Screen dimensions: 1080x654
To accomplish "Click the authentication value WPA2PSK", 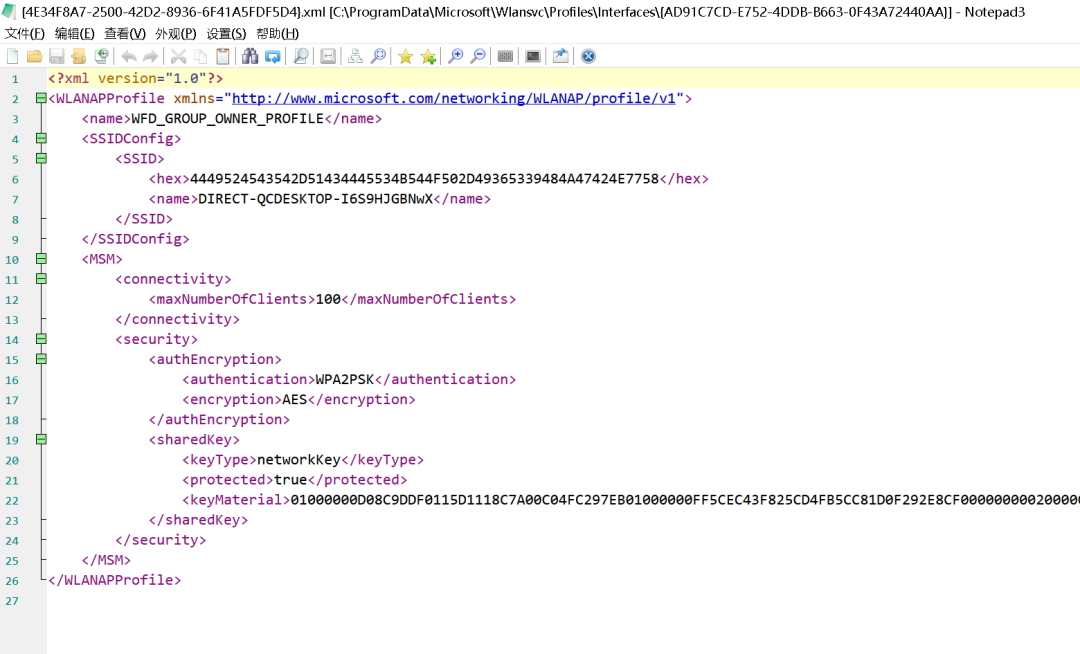I will (345, 379).
